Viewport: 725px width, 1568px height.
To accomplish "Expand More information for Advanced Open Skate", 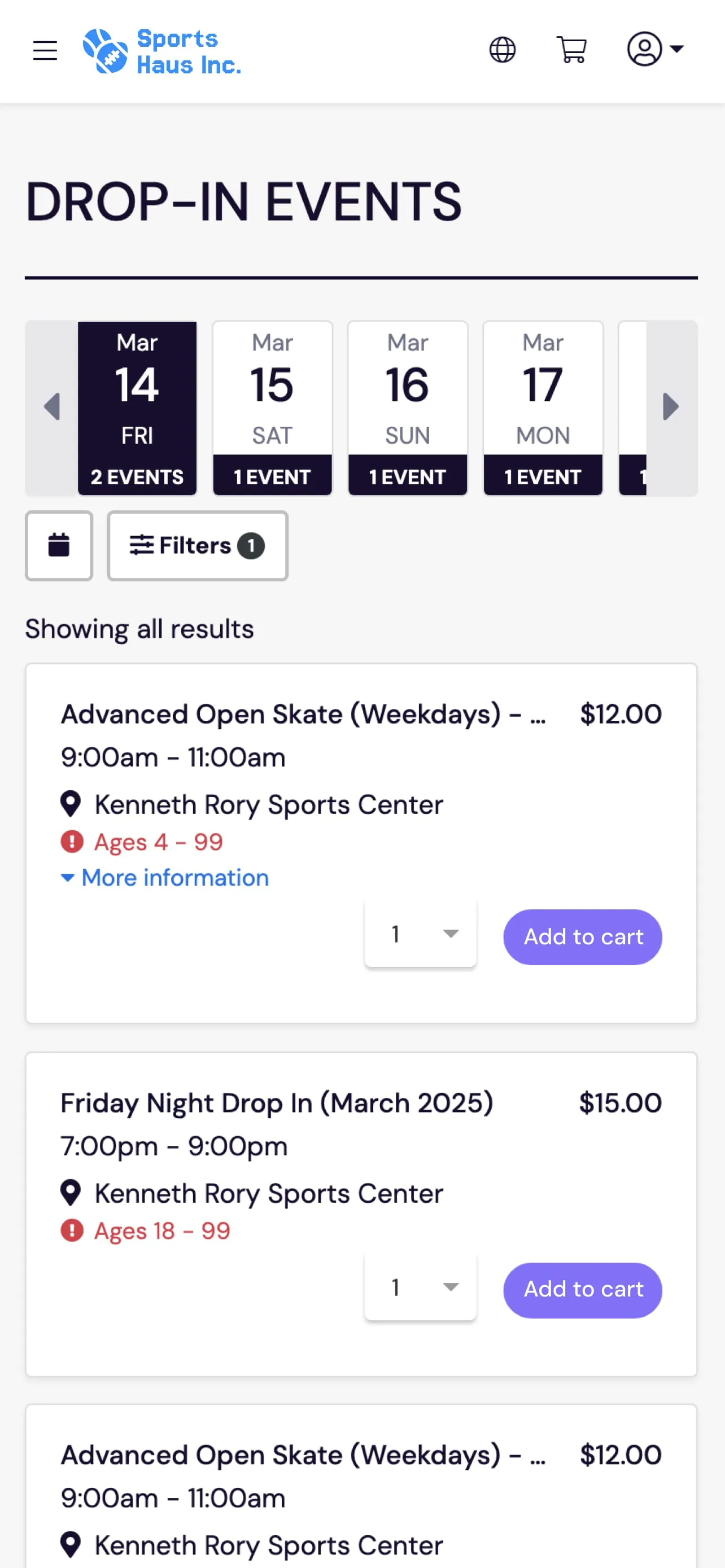I will click(164, 877).
